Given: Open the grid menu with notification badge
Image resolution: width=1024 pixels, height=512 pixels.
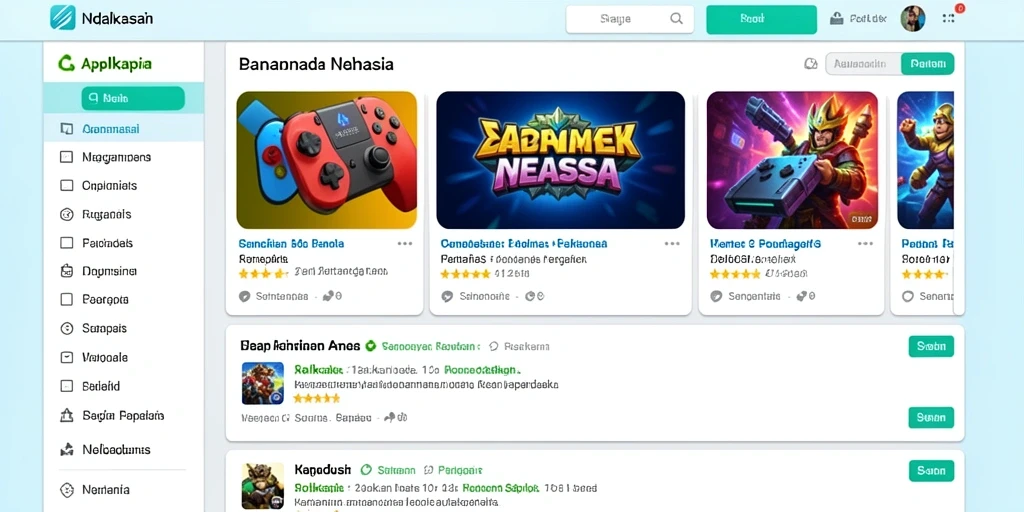Looking at the screenshot, I should click(949, 18).
